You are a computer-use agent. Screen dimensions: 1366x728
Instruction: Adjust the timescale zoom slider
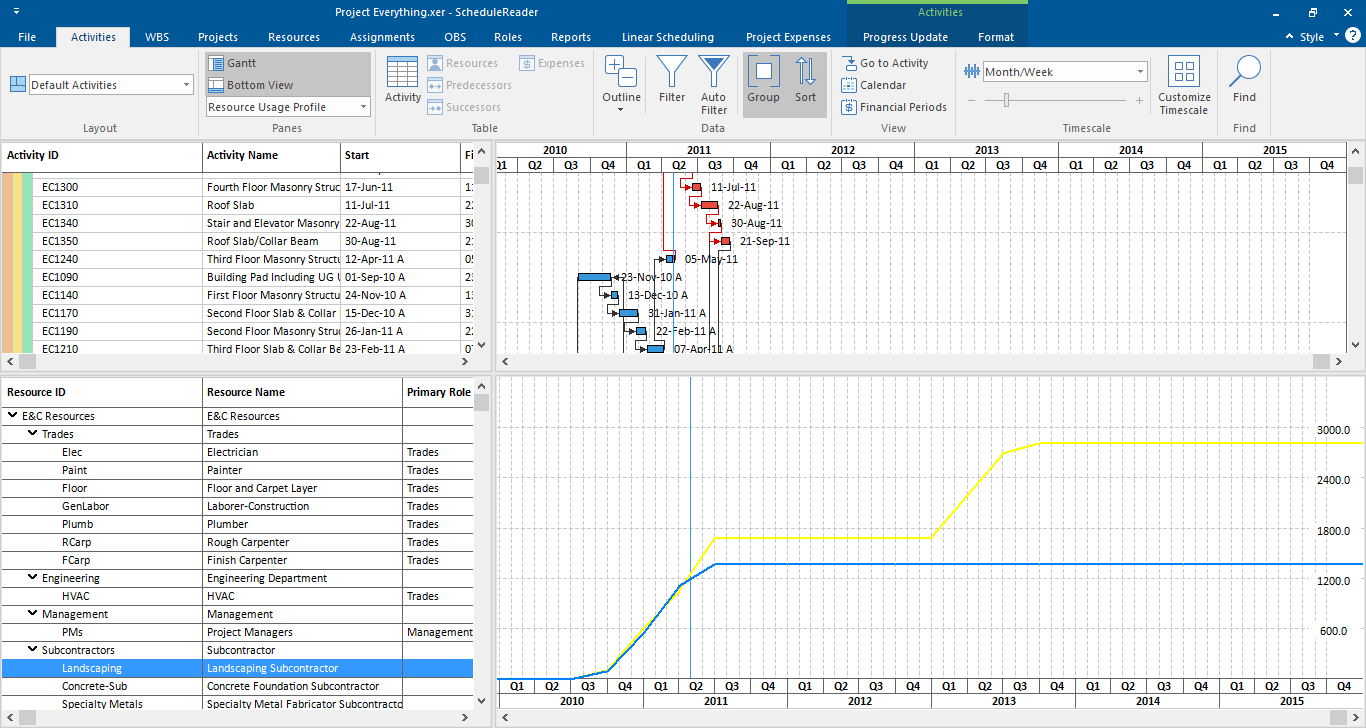1005,100
